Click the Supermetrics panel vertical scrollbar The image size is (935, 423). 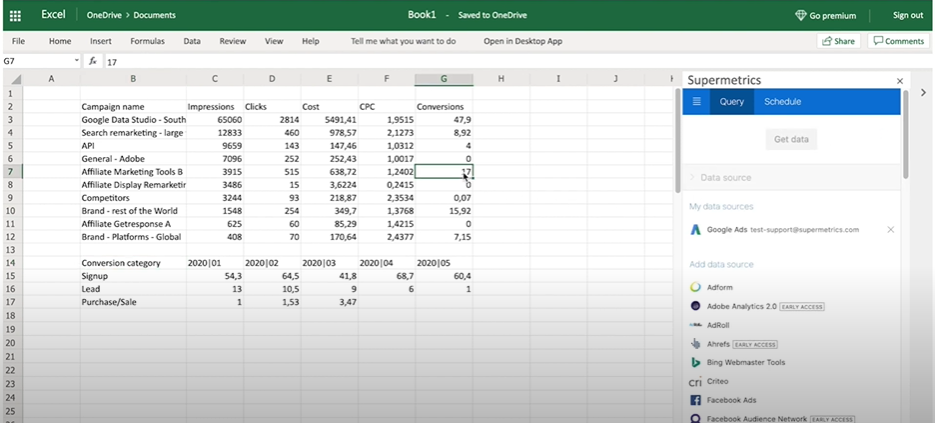pyautogui.click(x=906, y=134)
